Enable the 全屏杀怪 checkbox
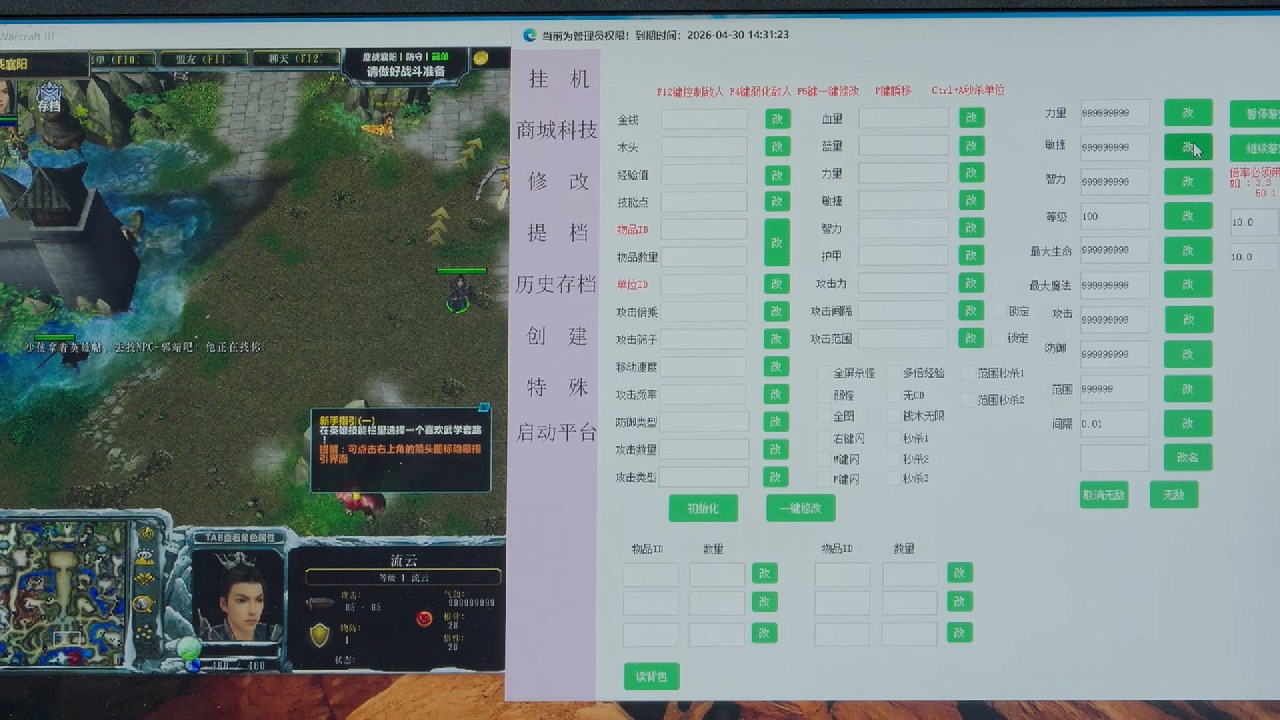The image size is (1280, 720). [x=823, y=373]
